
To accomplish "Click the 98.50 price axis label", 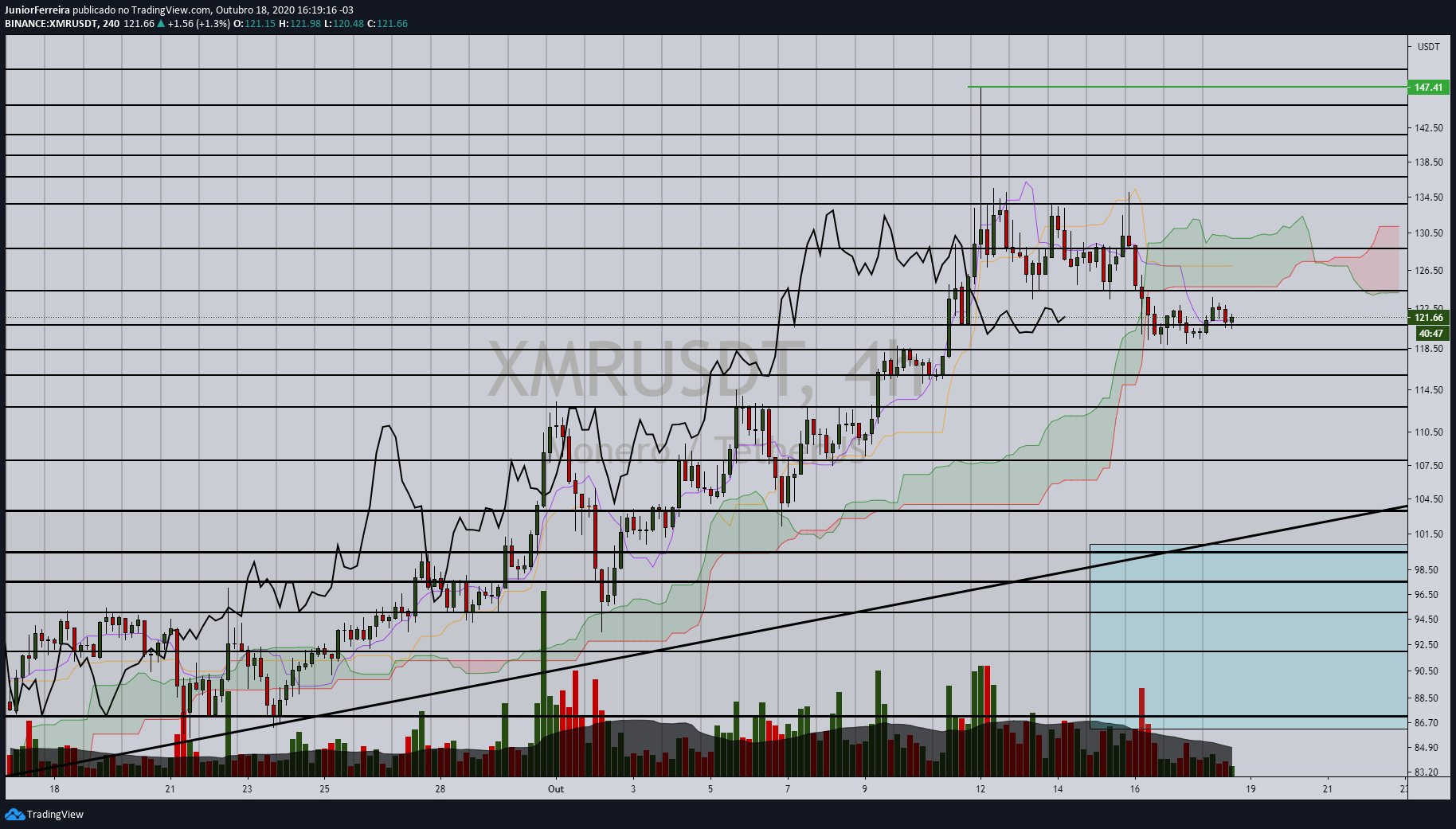I will click(1427, 570).
